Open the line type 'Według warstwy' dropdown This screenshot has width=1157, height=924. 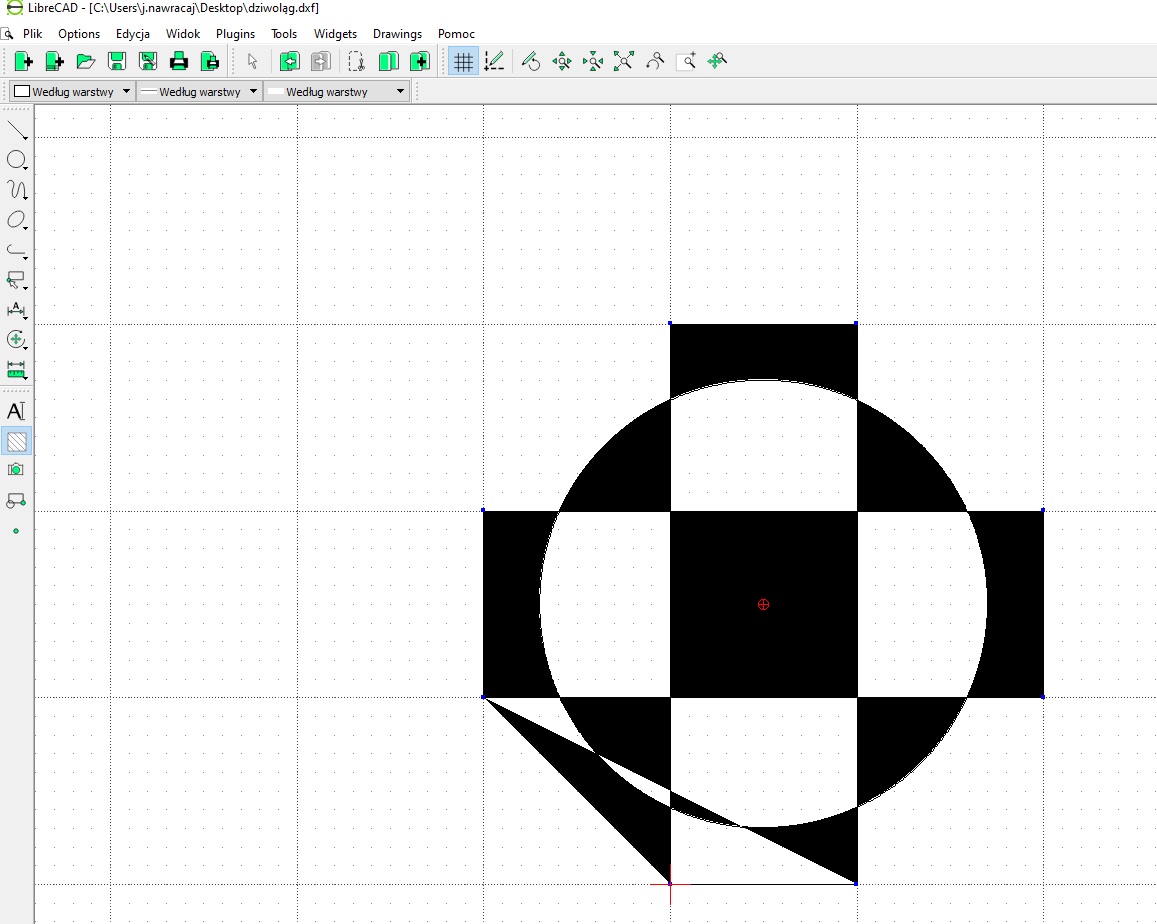336,92
